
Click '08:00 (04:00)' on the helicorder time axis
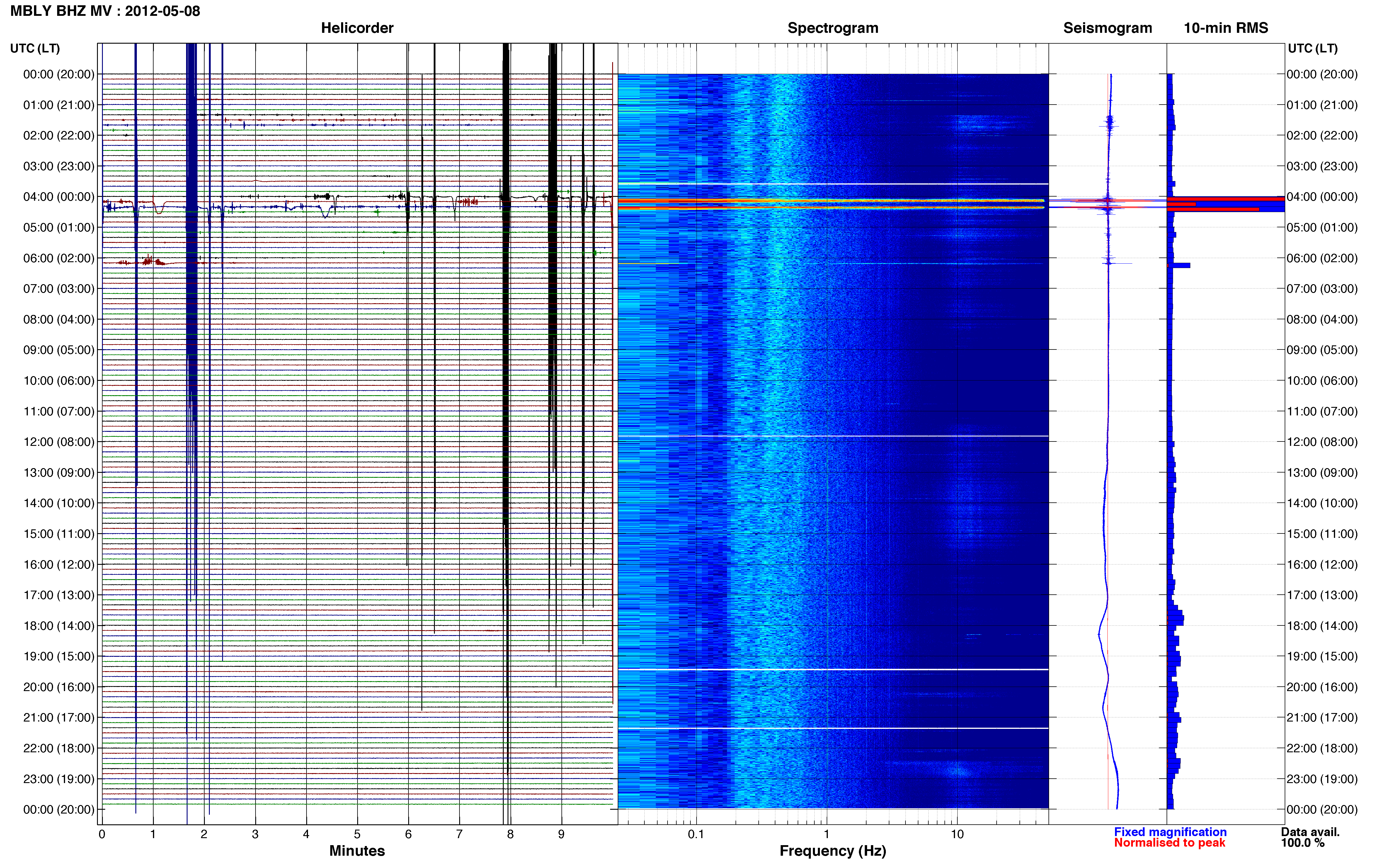pos(59,319)
